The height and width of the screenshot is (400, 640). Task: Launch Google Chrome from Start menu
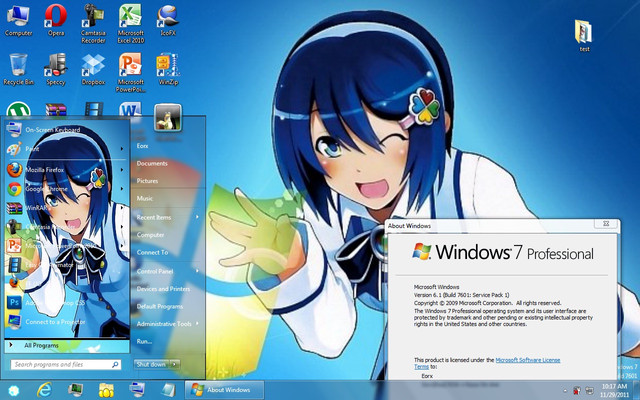tap(65, 189)
